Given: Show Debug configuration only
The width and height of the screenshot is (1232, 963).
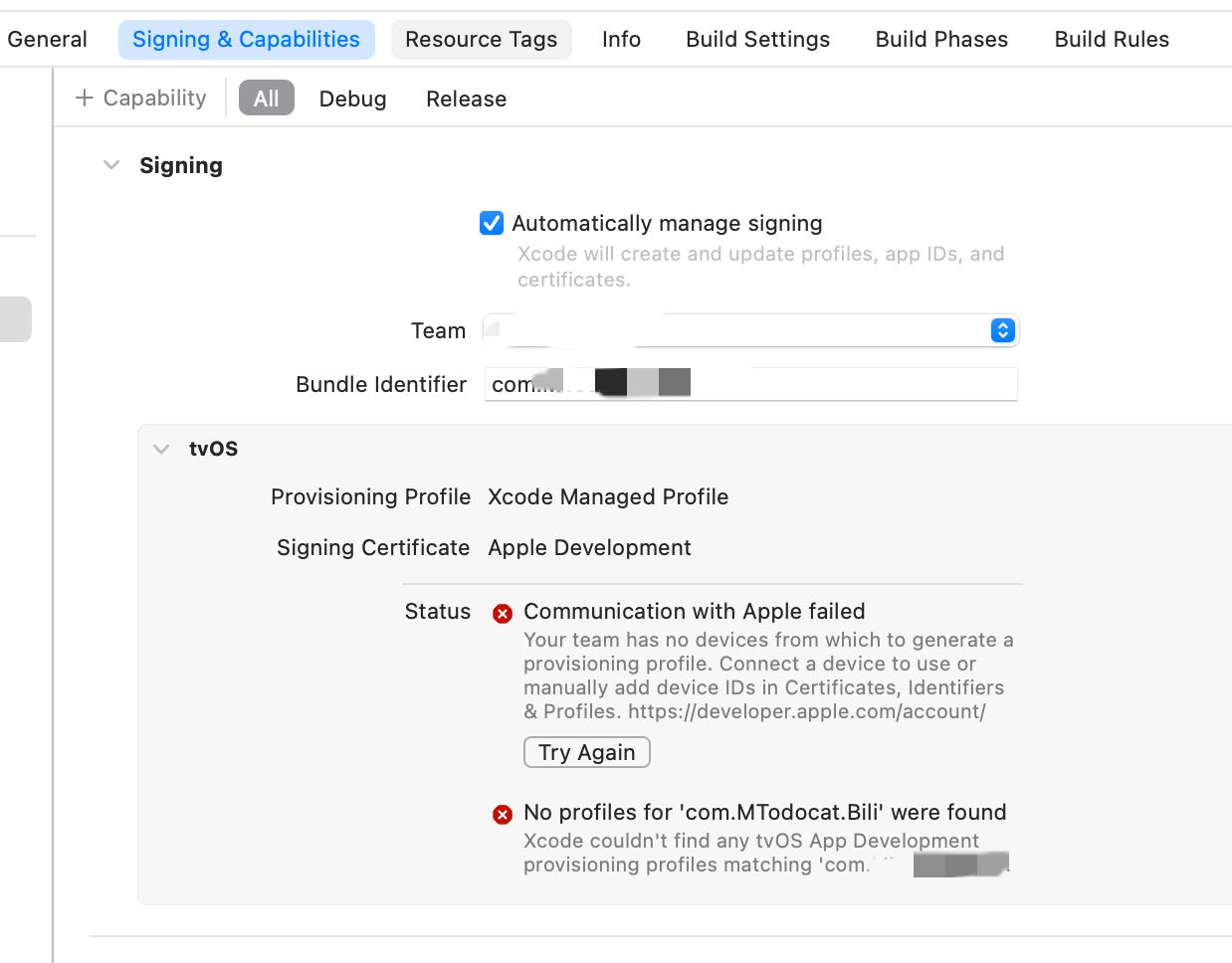Looking at the screenshot, I should [x=352, y=98].
